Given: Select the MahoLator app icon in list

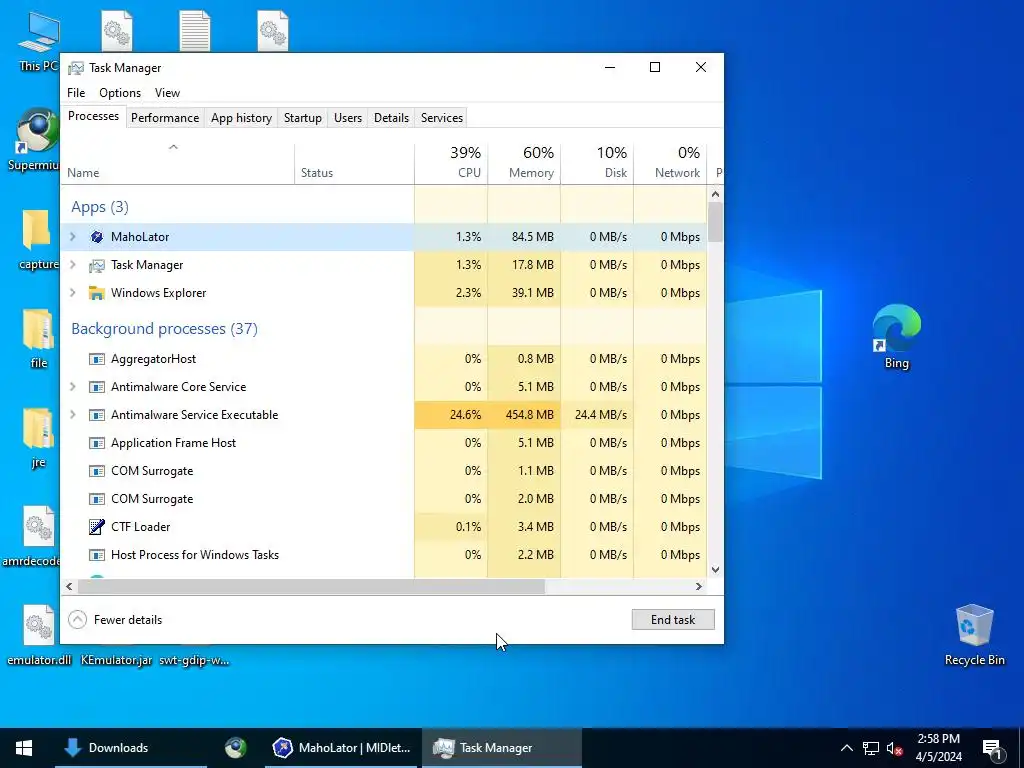Looking at the screenshot, I should coord(97,237).
